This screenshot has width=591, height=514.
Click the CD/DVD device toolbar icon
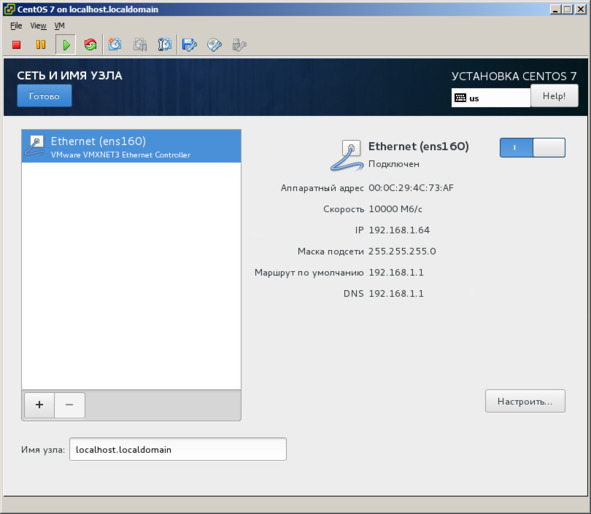click(214, 45)
